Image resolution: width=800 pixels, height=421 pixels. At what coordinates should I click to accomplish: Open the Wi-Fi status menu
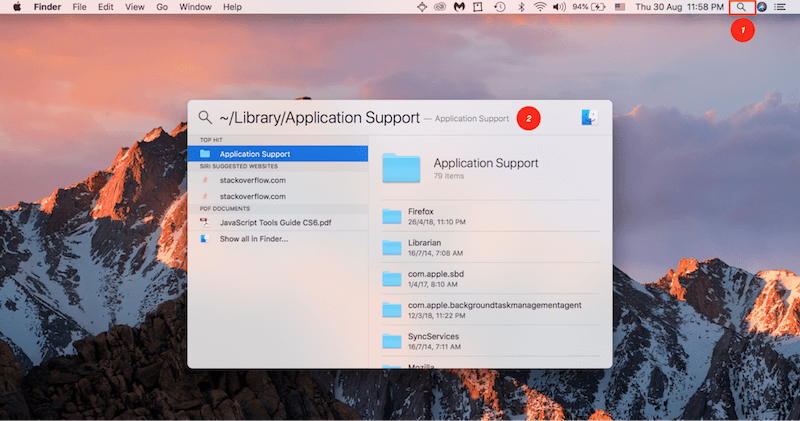(x=540, y=7)
